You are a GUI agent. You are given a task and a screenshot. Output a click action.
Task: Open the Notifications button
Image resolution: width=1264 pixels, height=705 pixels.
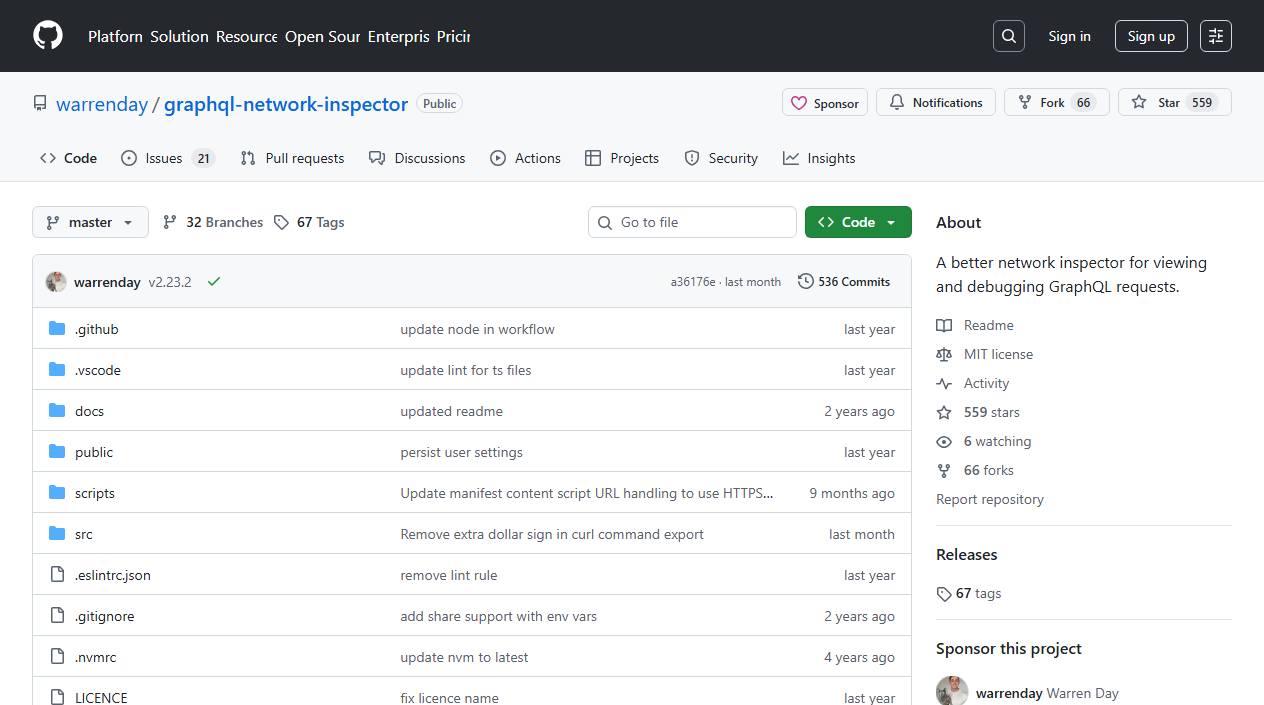[x=935, y=102]
